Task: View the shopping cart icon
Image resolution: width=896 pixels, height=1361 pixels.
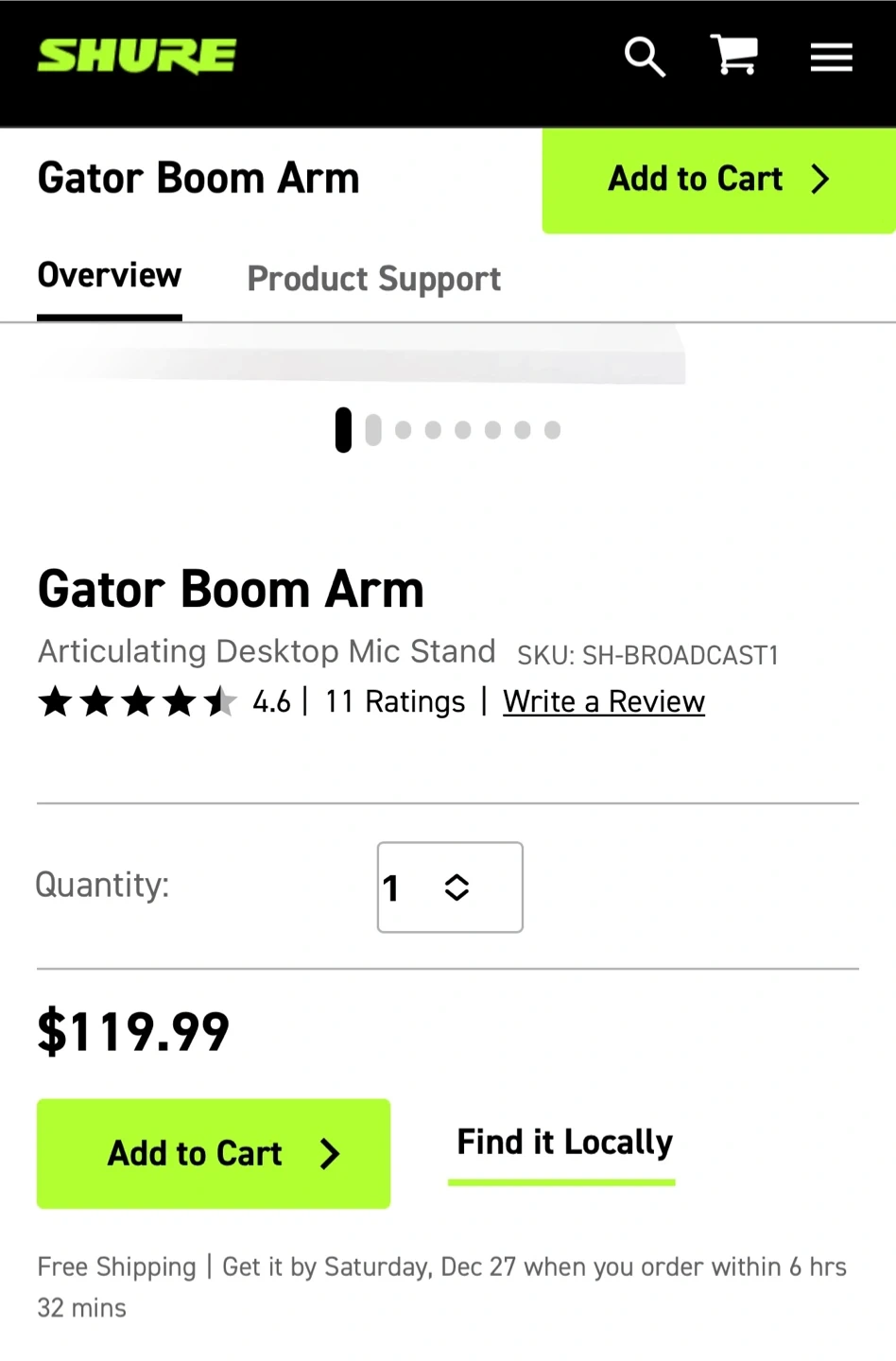Action: [734, 55]
